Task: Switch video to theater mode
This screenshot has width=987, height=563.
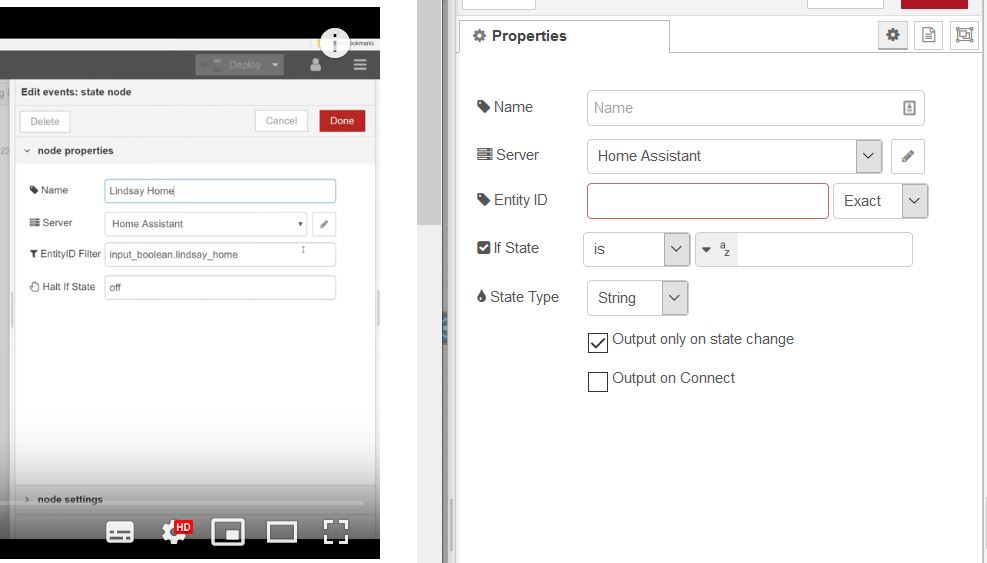Action: [x=282, y=532]
